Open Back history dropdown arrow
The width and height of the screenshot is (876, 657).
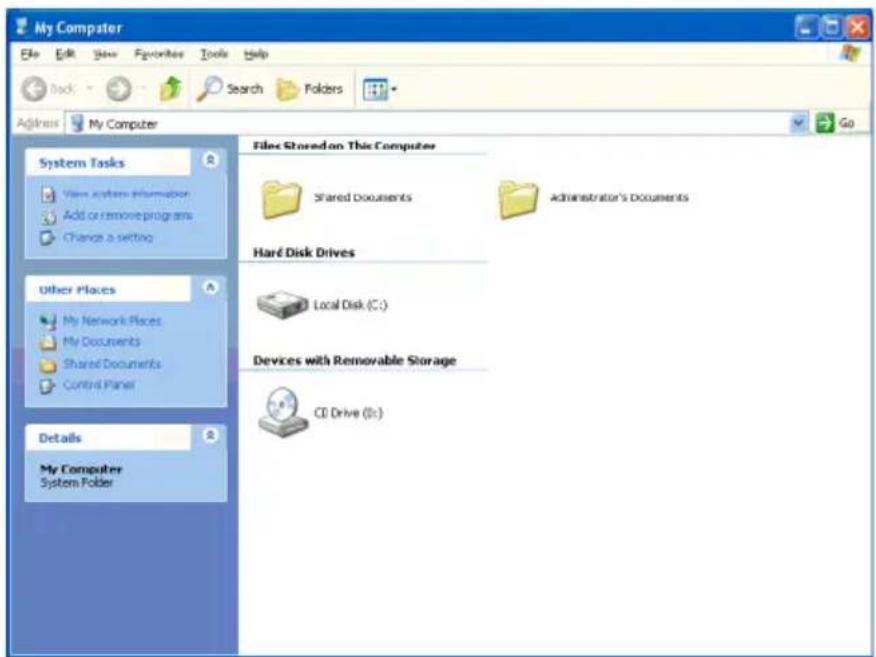click(89, 88)
